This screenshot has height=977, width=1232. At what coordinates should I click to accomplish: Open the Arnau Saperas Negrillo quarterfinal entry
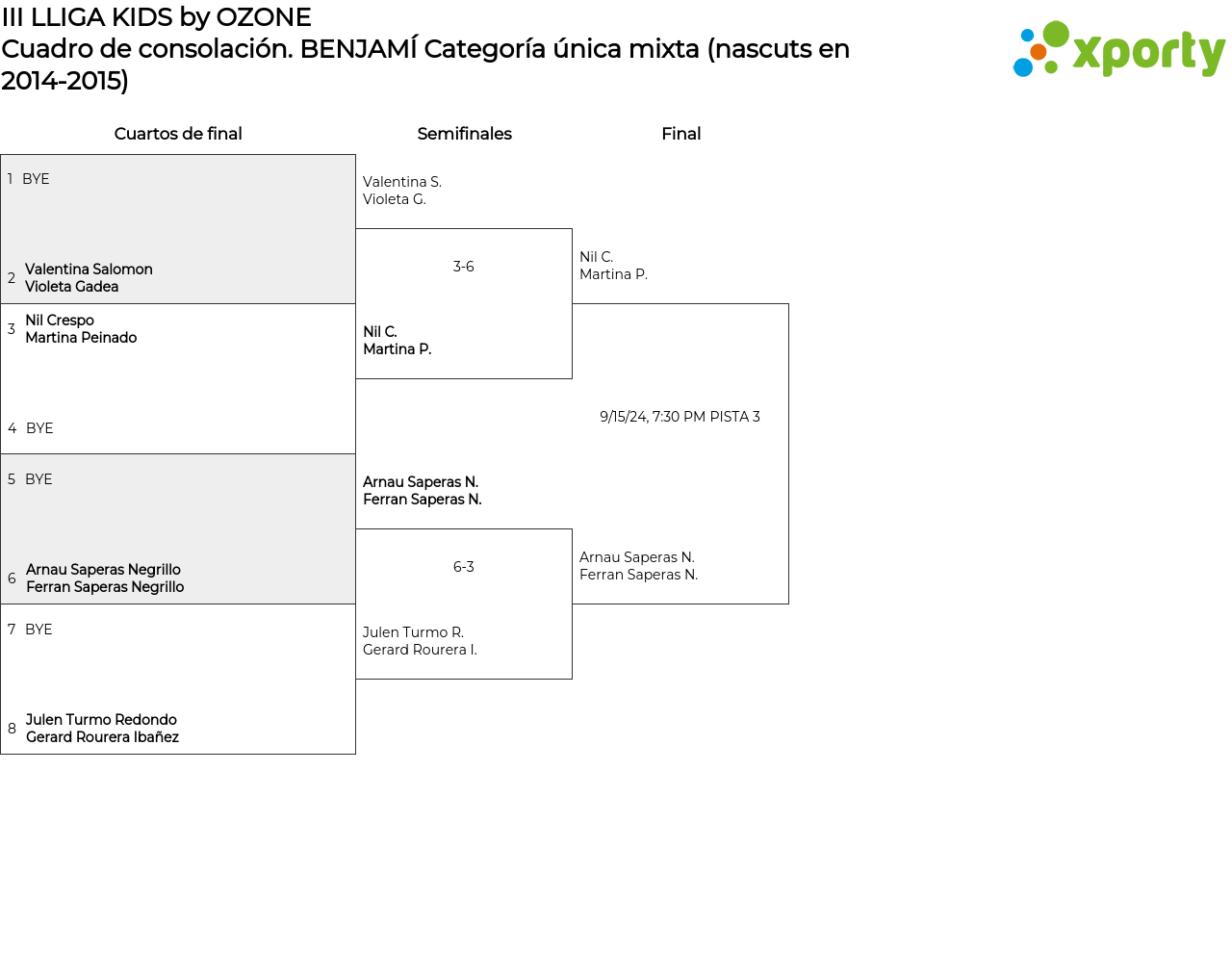pyautogui.click(x=104, y=578)
